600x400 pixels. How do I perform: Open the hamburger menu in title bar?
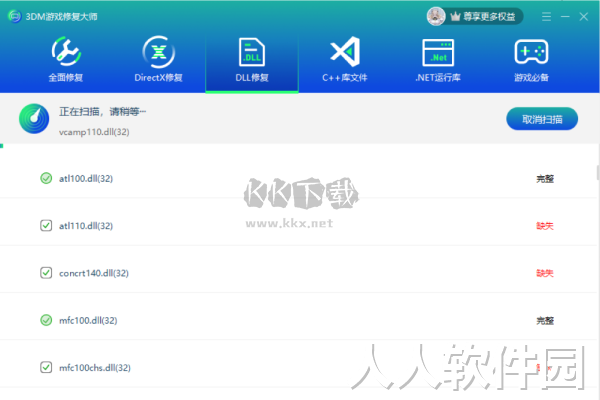point(546,16)
